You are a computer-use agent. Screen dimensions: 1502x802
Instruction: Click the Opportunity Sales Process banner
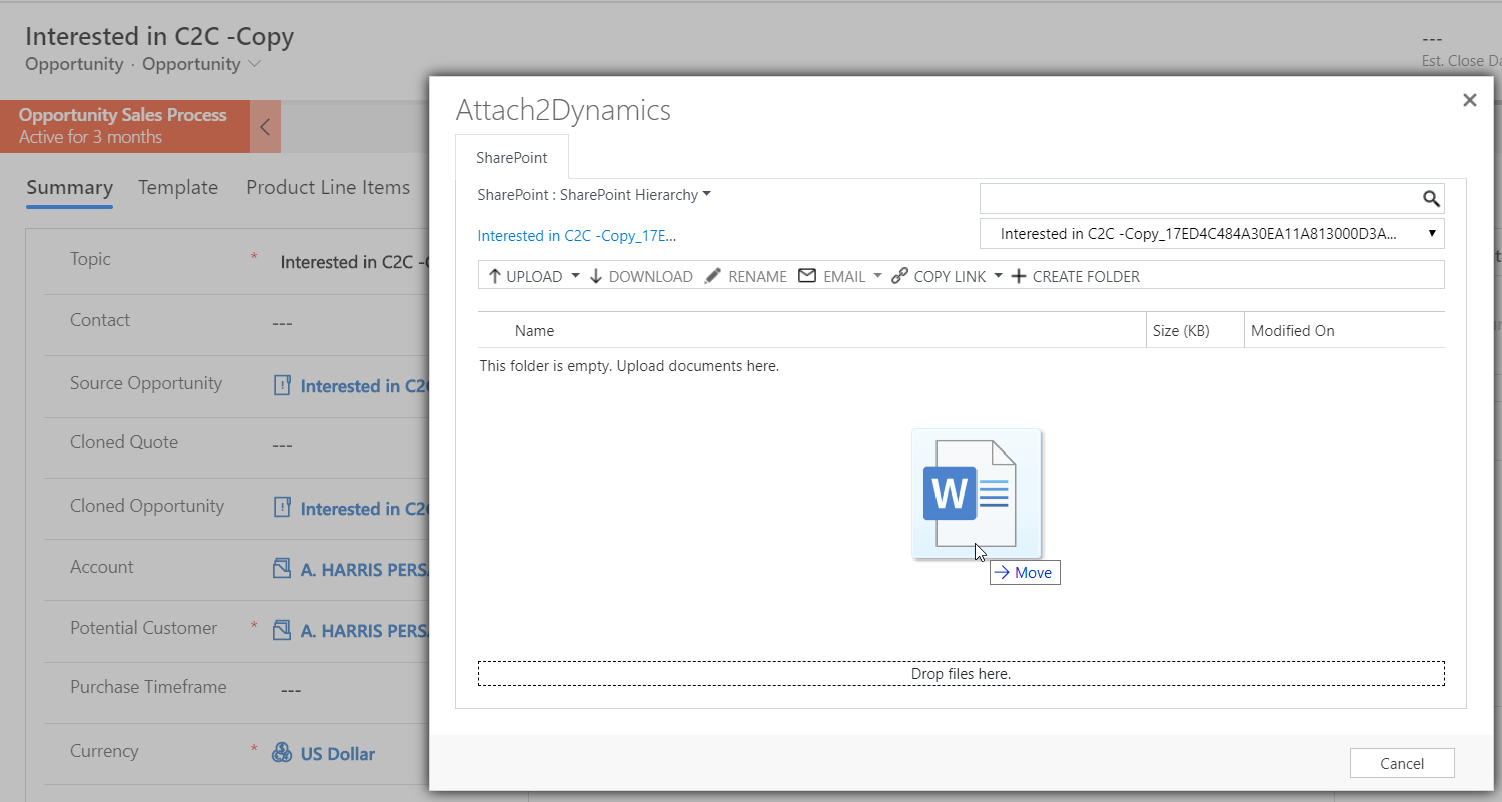(124, 126)
